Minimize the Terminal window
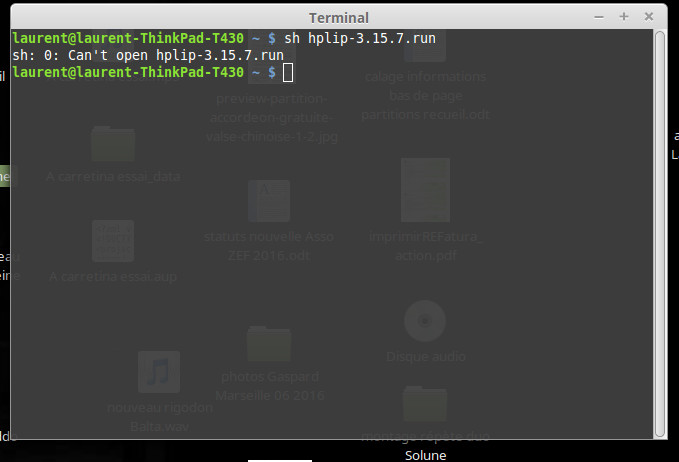 [x=599, y=17]
